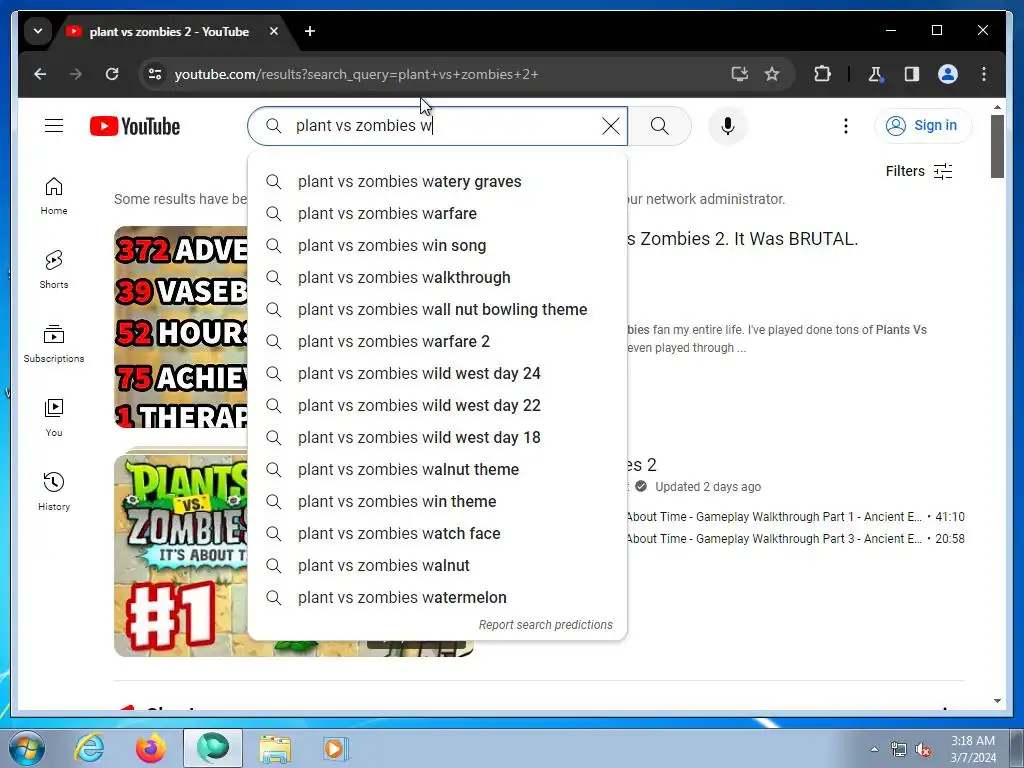This screenshot has width=1024, height=768.
Task: Toggle the browser side panel
Action: 912,74
